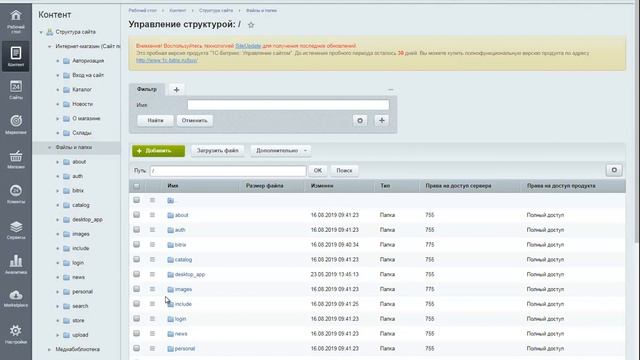
Task: Open the Дополнительно dropdown
Action: click(x=281, y=151)
